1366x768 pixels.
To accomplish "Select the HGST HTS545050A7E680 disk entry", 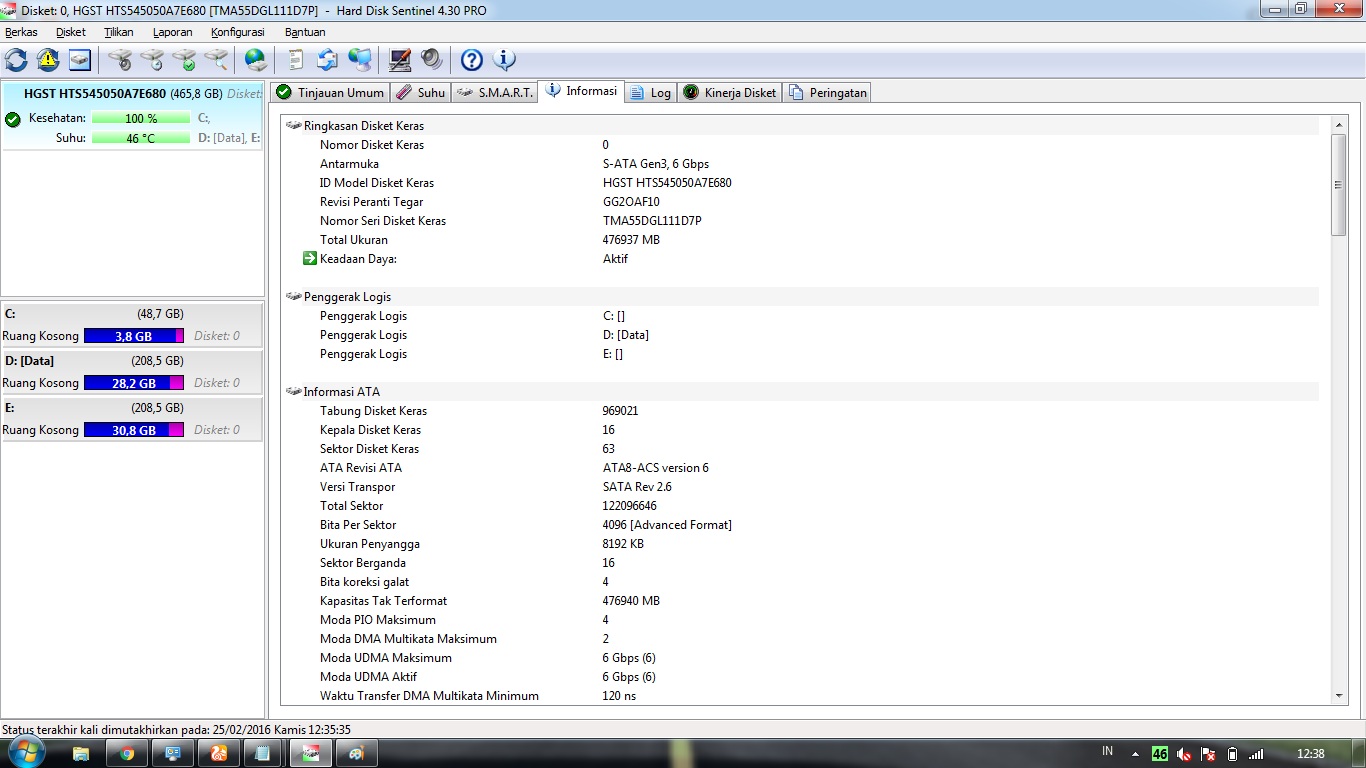I will tap(133, 116).
